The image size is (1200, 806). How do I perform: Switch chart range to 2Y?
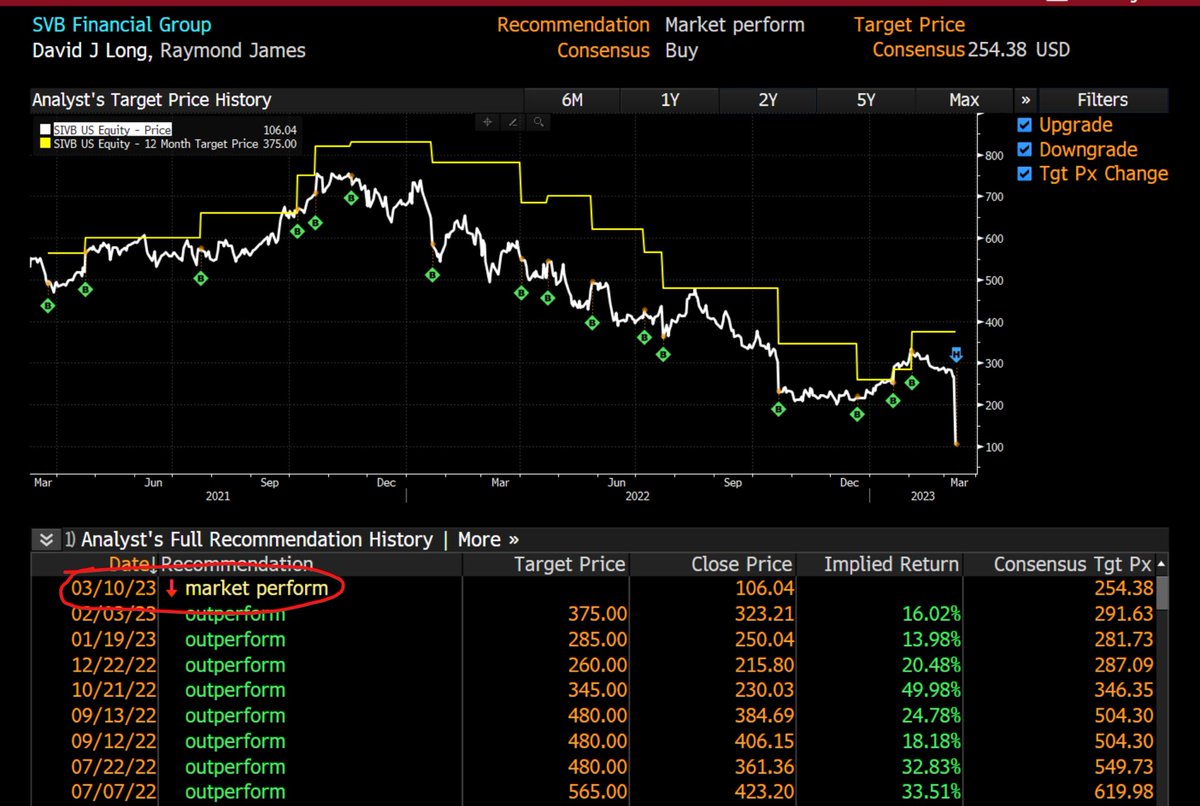point(768,100)
